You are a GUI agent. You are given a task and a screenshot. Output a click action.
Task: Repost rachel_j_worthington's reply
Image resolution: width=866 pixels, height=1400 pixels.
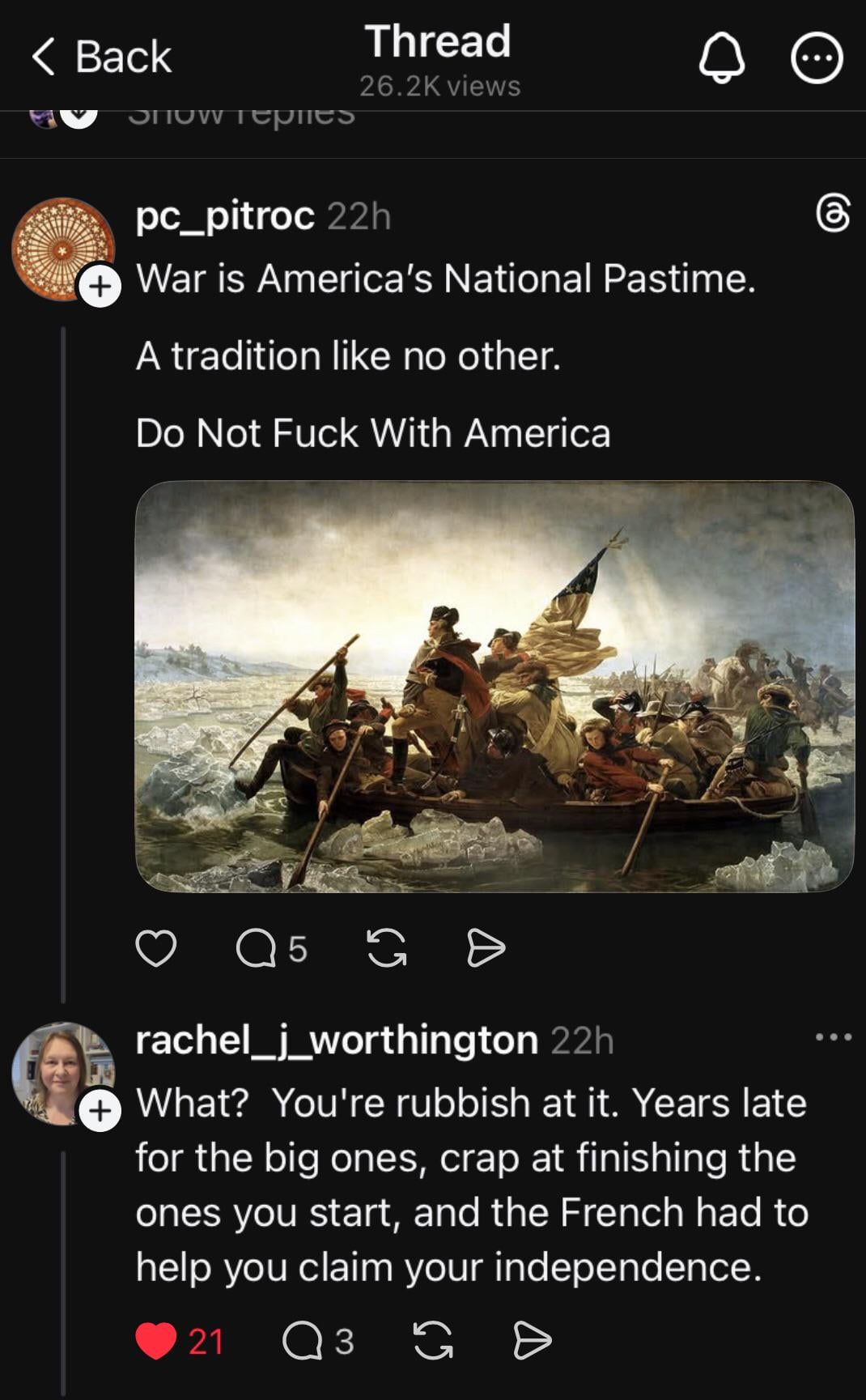point(433,1341)
